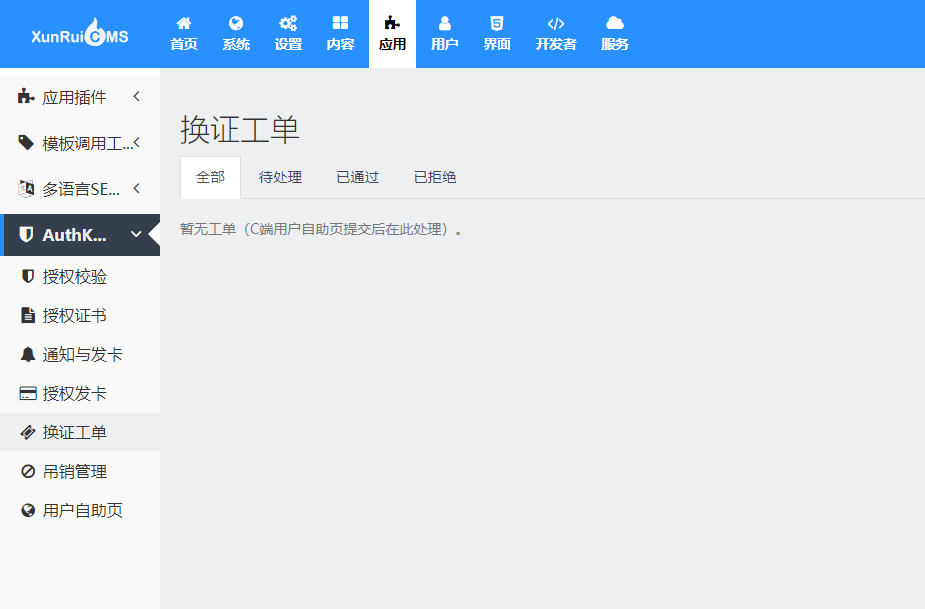This screenshot has width=925, height=609.
Task: Click the XunRuiCMS logo
Action: tap(80, 32)
